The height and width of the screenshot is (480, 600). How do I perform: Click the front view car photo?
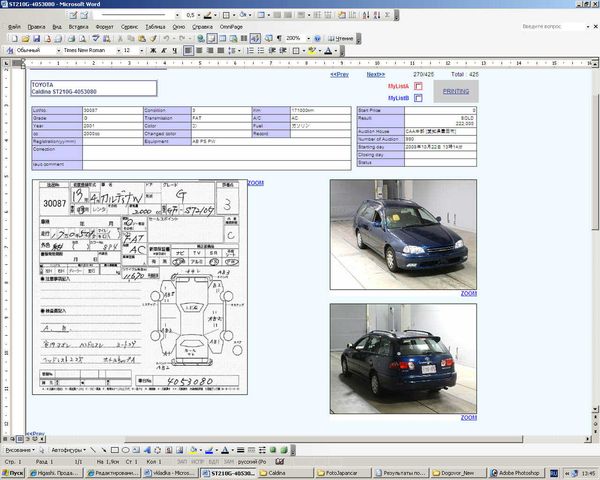[x=403, y=235]
